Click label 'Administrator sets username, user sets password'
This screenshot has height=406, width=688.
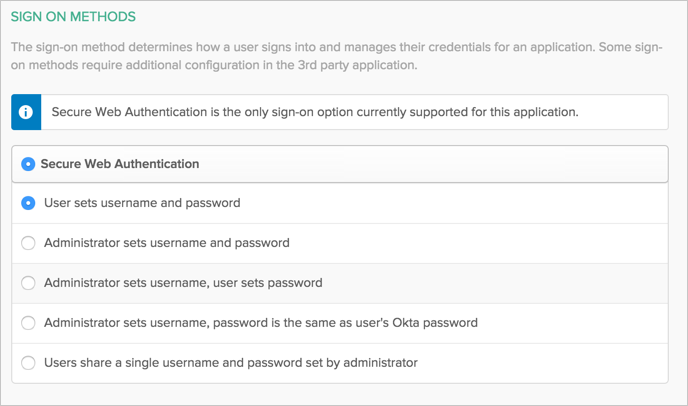point(183,283)
